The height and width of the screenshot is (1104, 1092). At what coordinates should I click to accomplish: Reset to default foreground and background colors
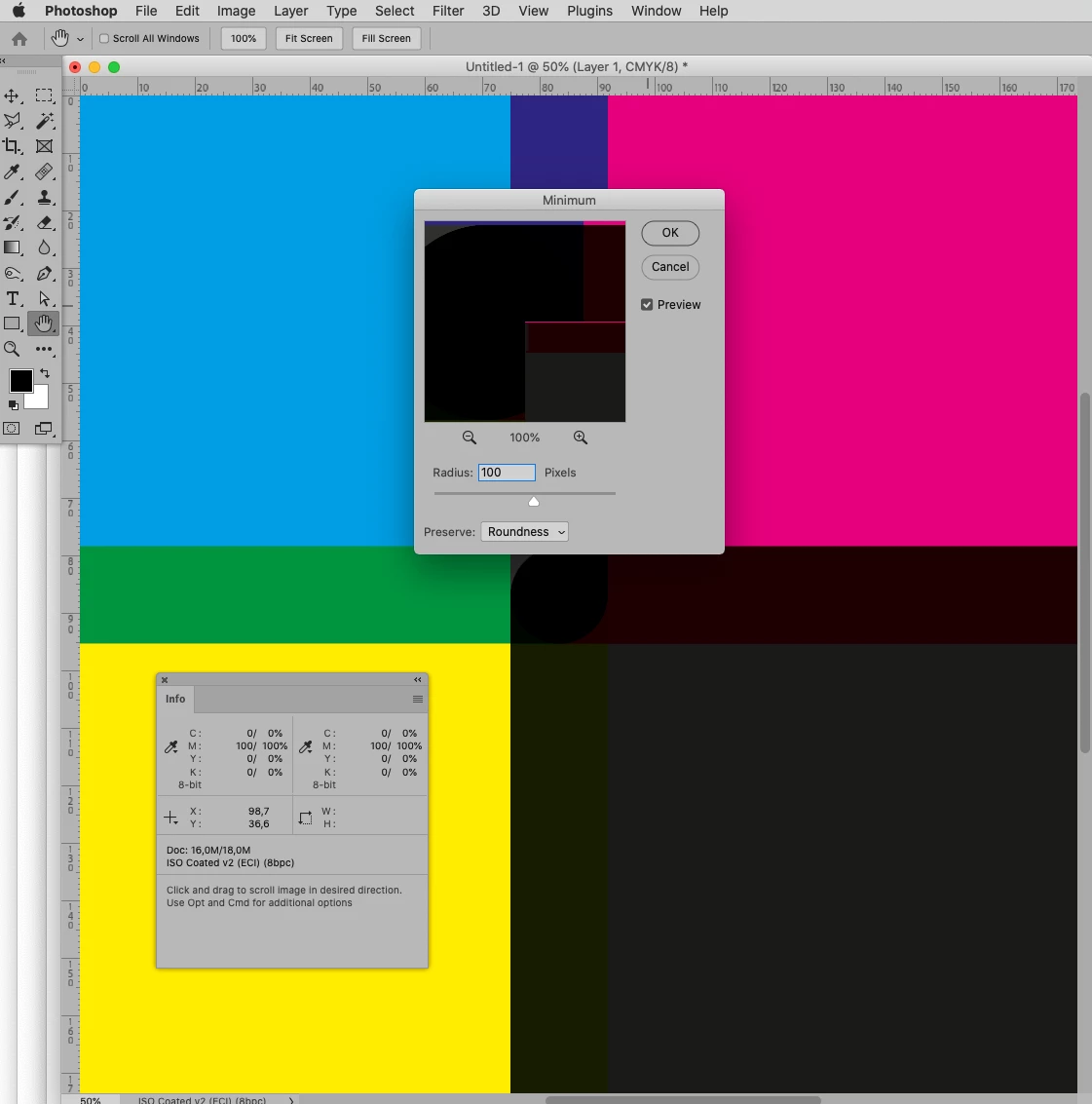(x=14, y=405)
